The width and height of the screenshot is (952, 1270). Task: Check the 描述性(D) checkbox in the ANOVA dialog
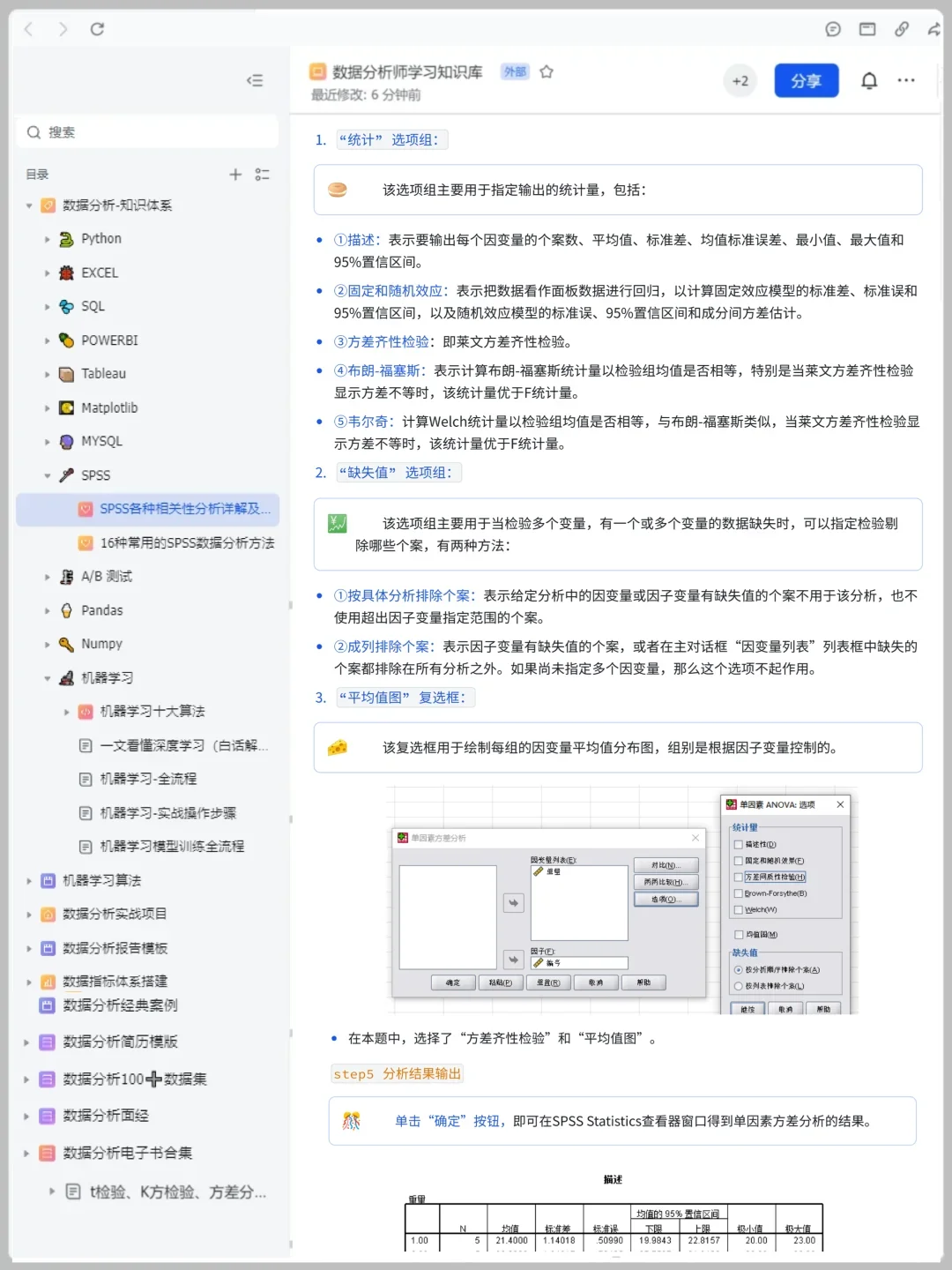(738, 844)
